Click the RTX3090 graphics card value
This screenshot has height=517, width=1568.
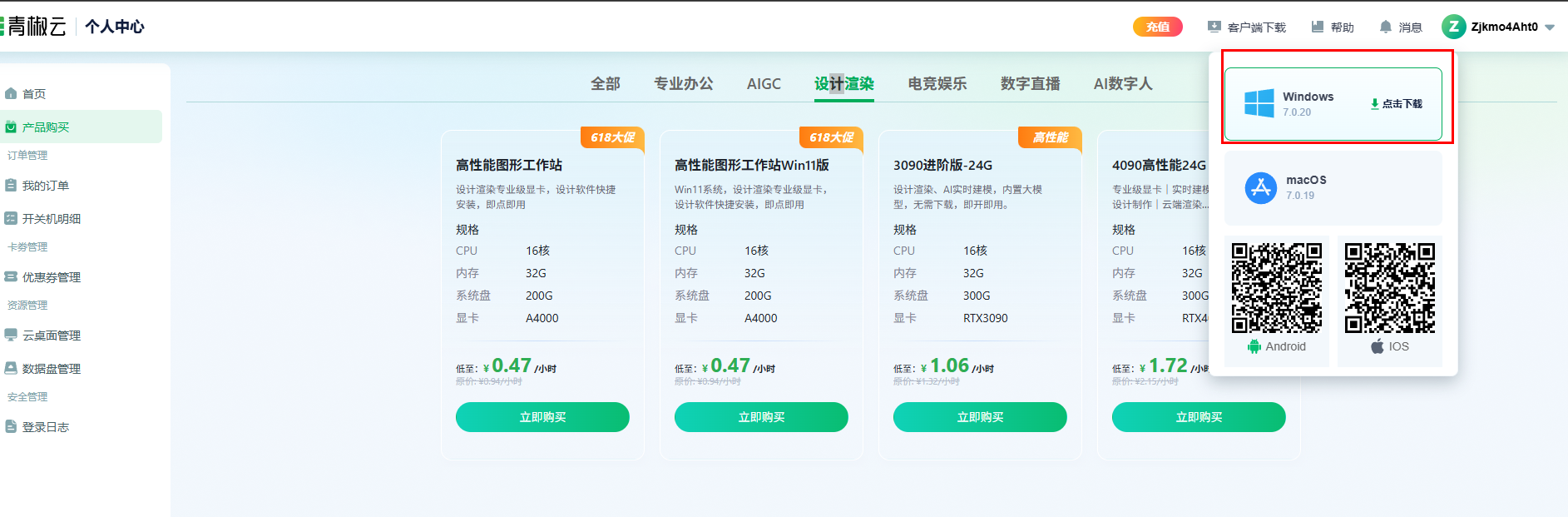(x=986, y=318)
